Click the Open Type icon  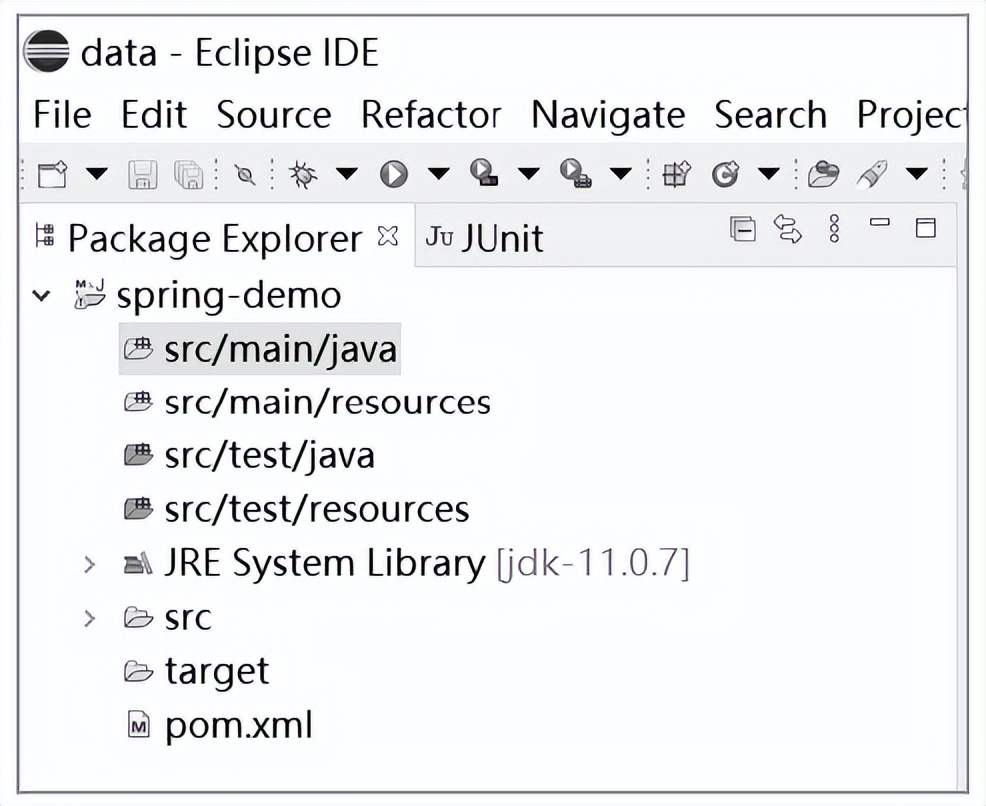pyautogui.click(x=823, y=174)
